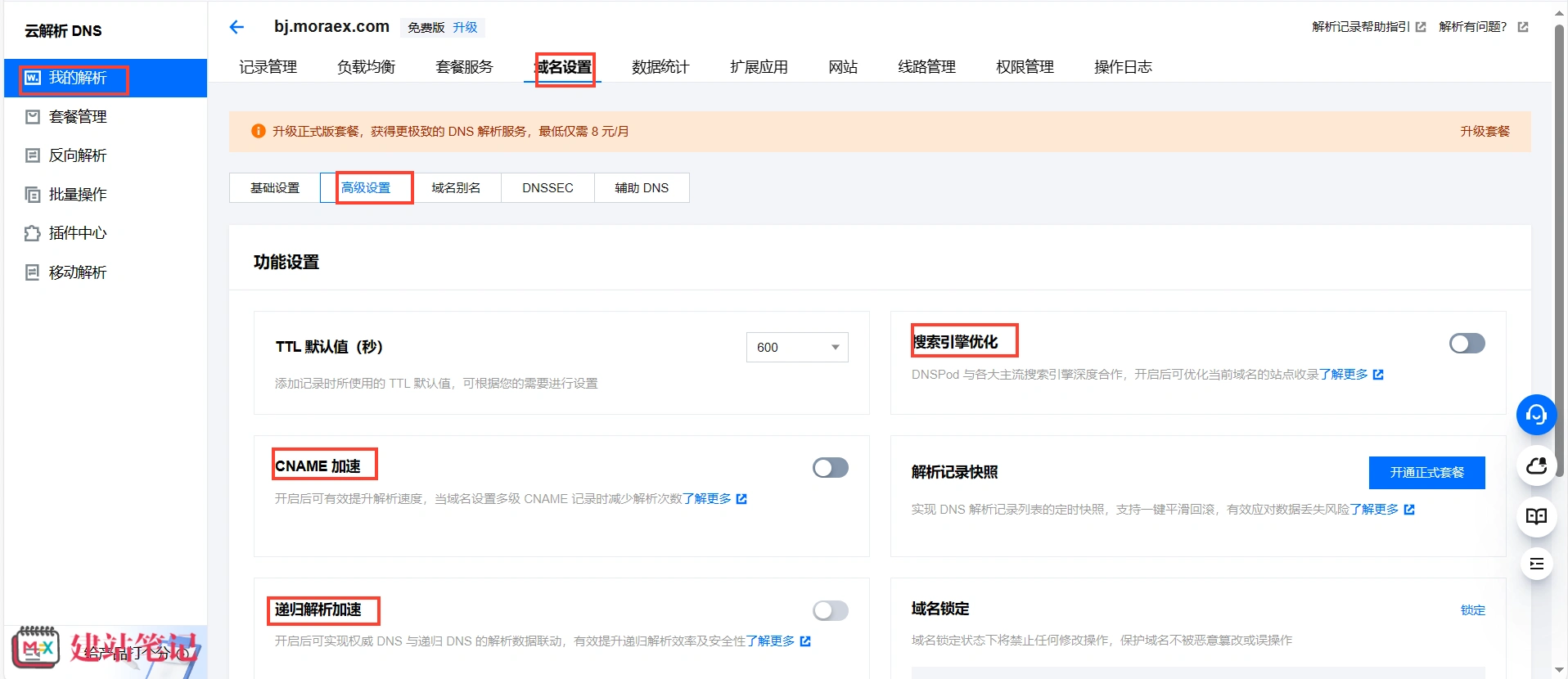Open external link icon beside 解析记录帮助指引

tap(1421, 27)
